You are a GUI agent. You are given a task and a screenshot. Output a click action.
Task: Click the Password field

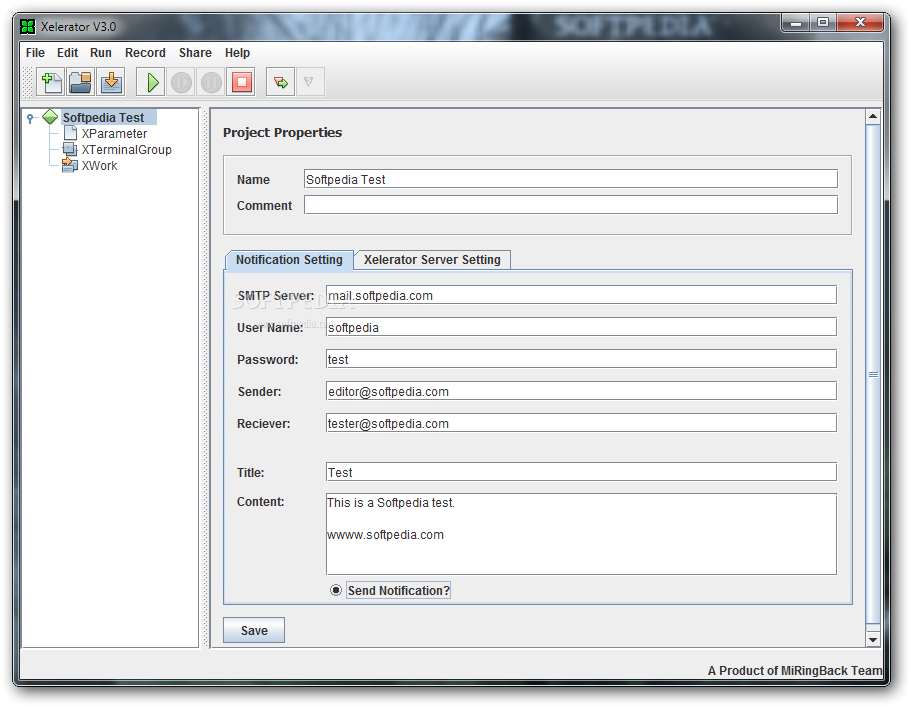[581, 359]
